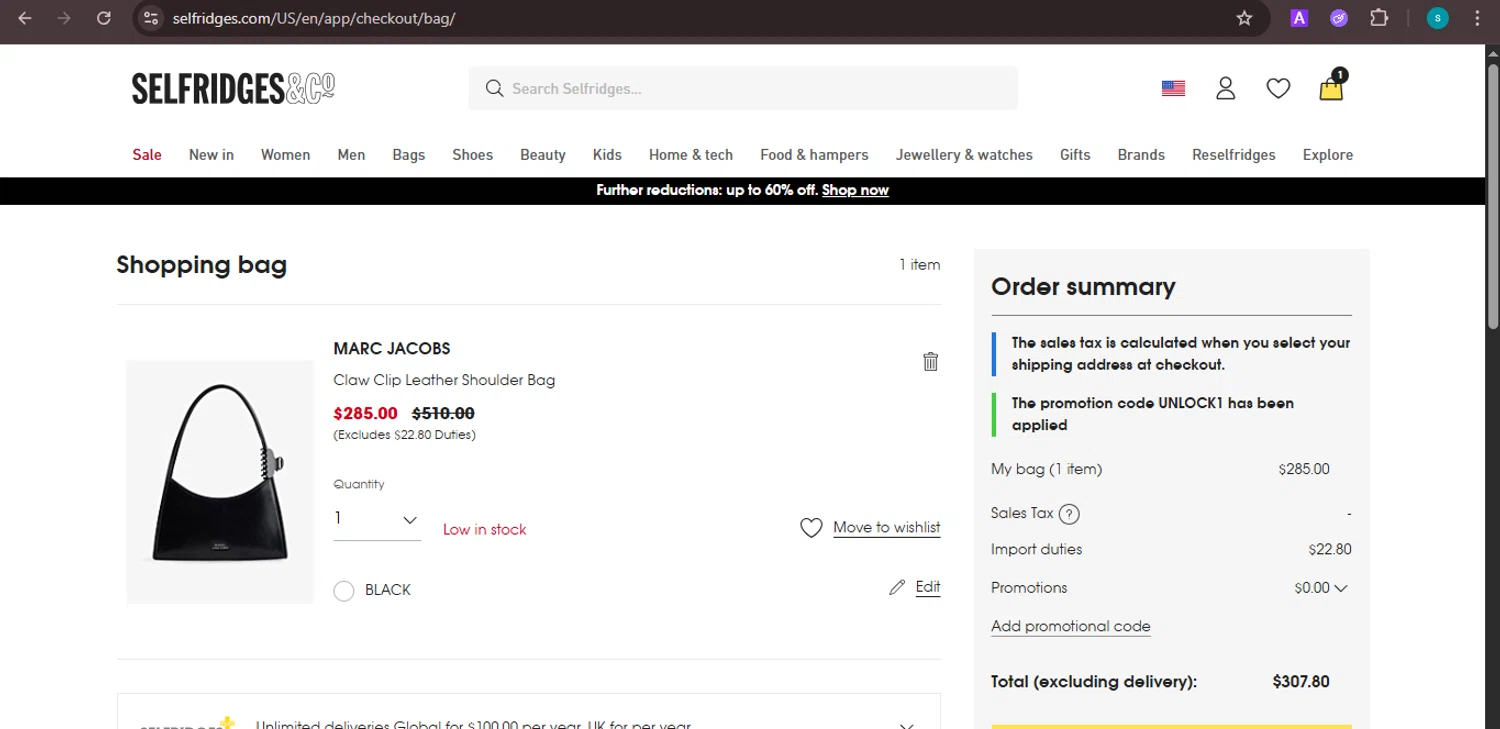Click the Shop now link in banner
Viewport: 1500px width, 729px height.
tap(855, 190)
